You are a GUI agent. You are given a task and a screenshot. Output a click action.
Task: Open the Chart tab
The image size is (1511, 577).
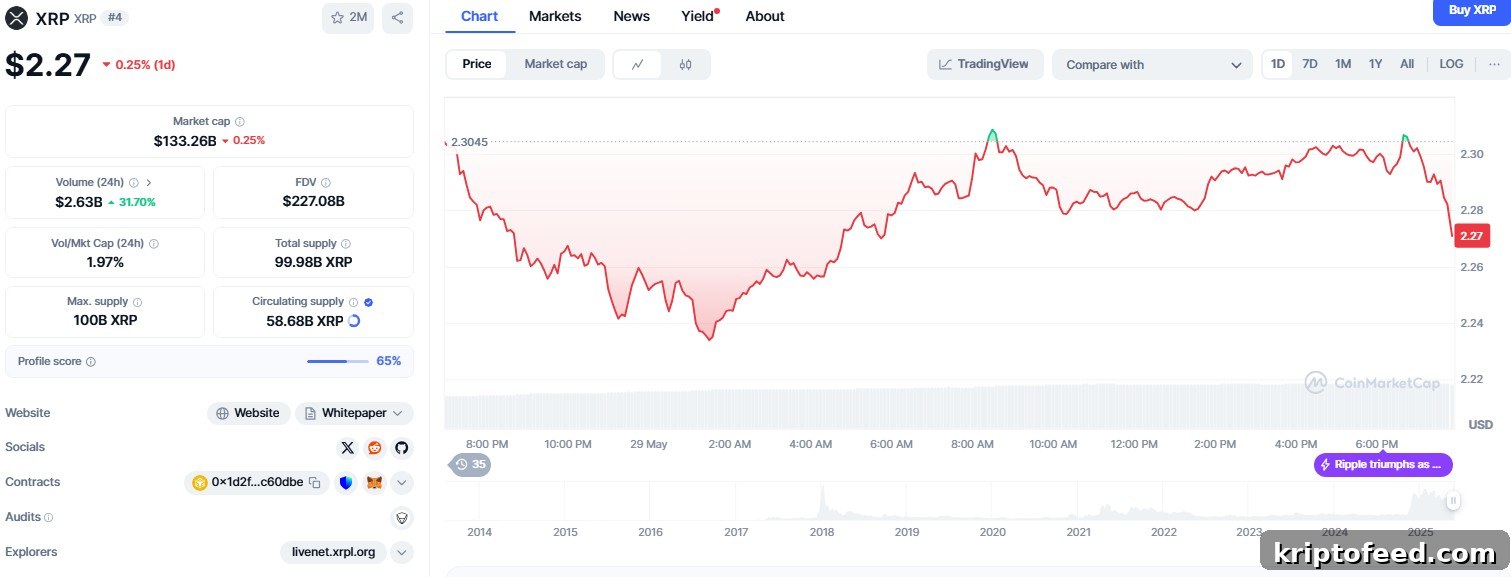coord(479,16)
